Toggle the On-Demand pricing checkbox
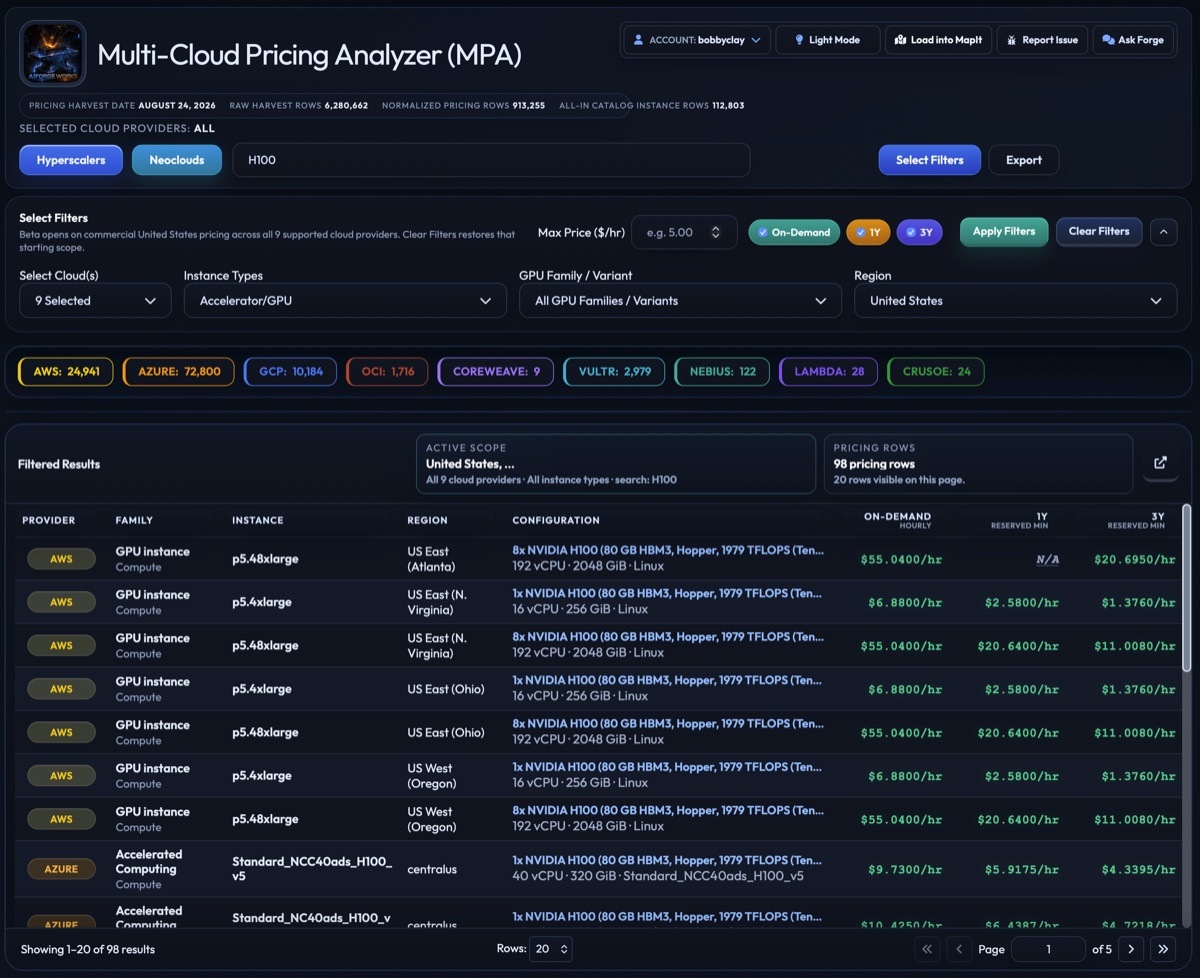The height and width of the screenshot is (978, 1200). 763,232
